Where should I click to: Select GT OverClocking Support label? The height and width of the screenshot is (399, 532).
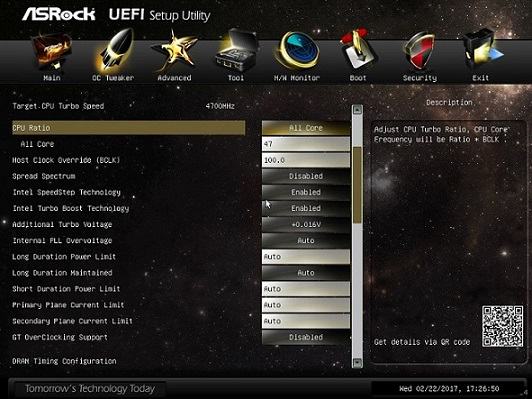[60, 337]
